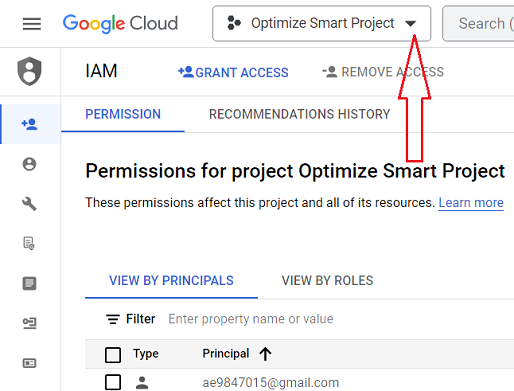Click the user icon beside ae9847015@gmail.com

(142, 383)
